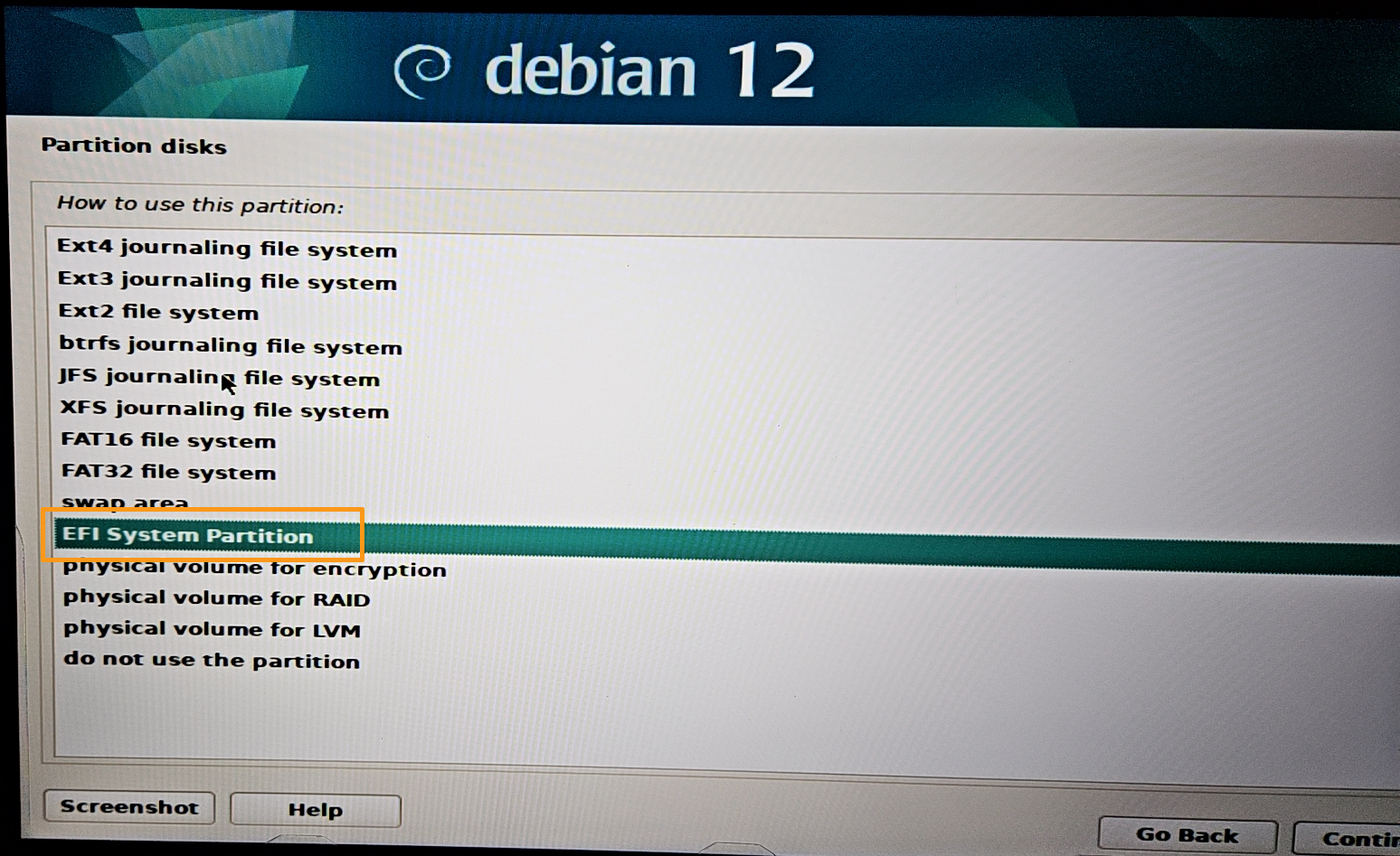
Task: Choose physical volume for RAID
Action: pyautogui.click(x=216, y=599)
